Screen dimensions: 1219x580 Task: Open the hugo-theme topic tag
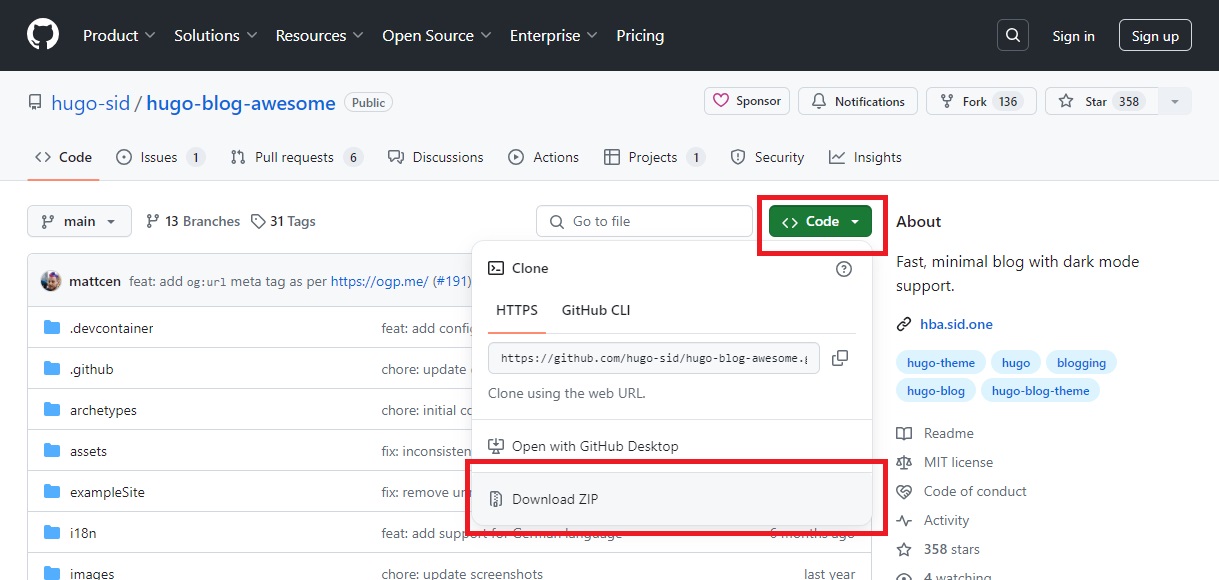941,363
